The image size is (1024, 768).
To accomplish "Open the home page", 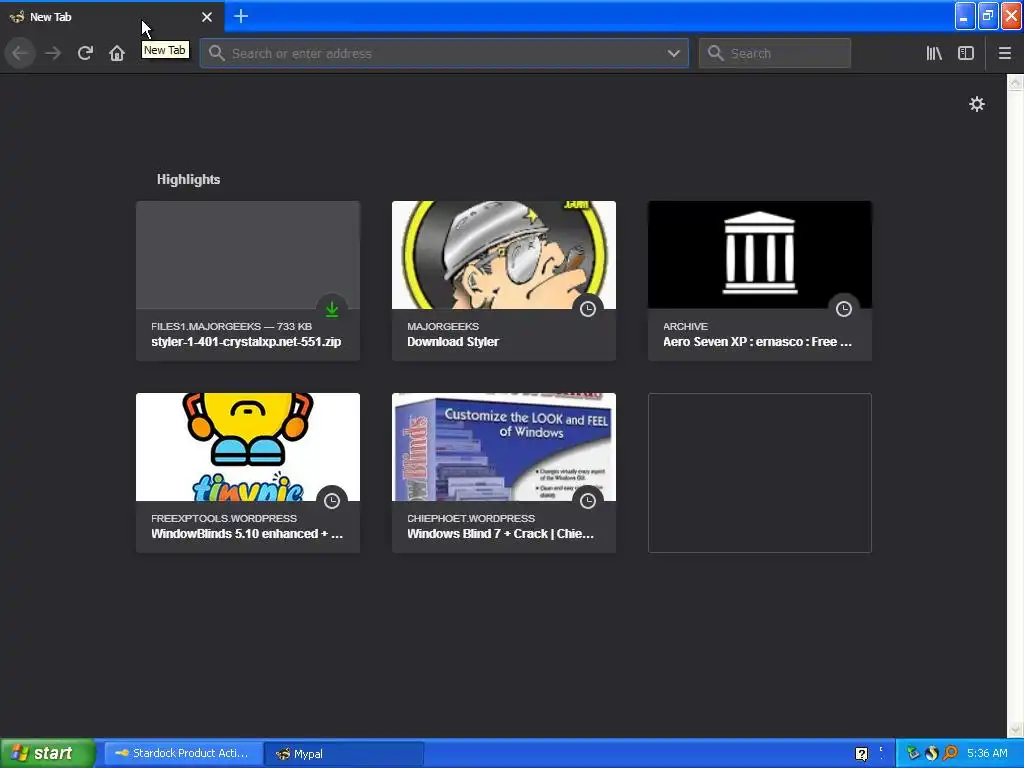I will [x=117, y=53].
